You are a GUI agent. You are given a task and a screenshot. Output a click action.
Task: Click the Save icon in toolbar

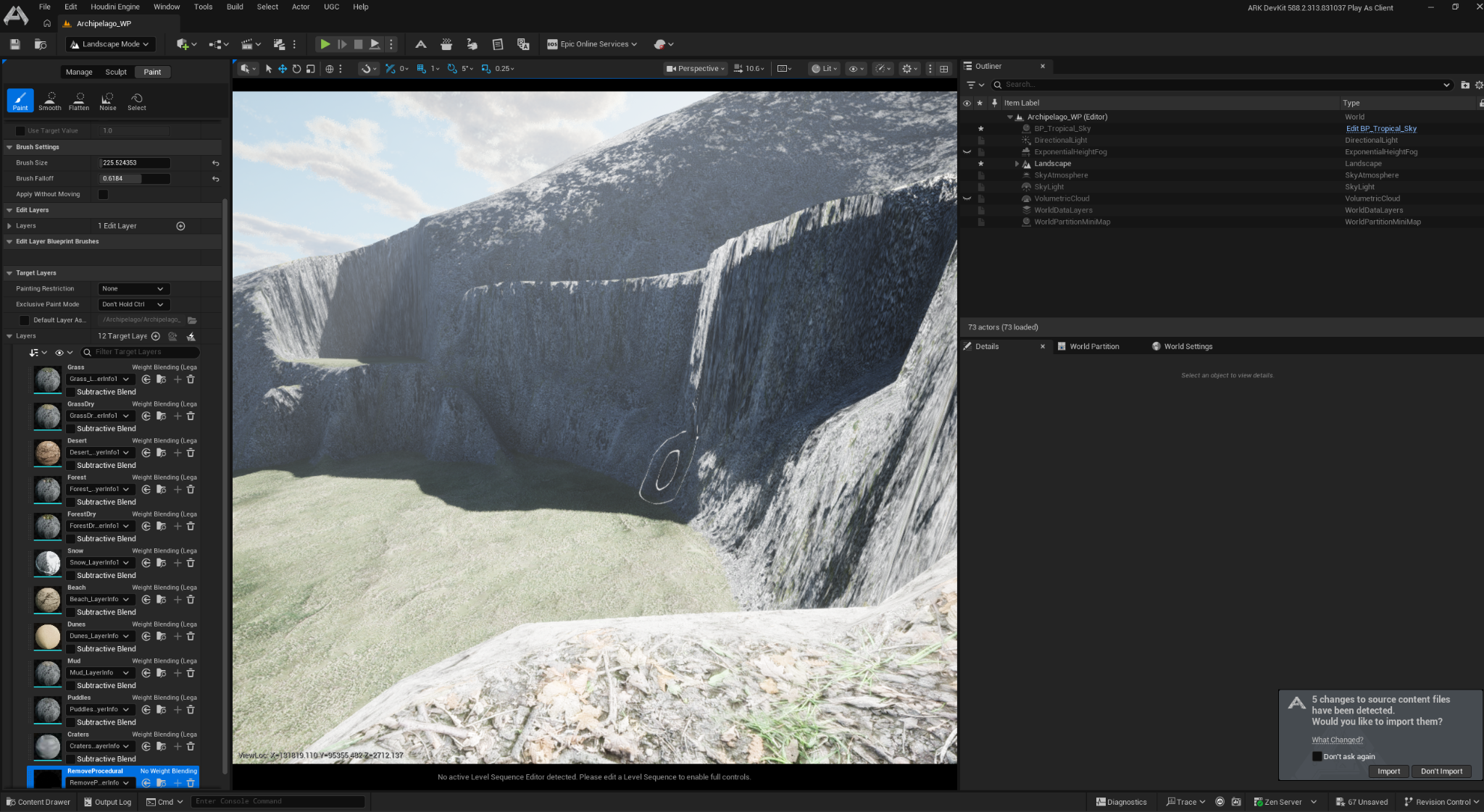click(x=14, y=44)
